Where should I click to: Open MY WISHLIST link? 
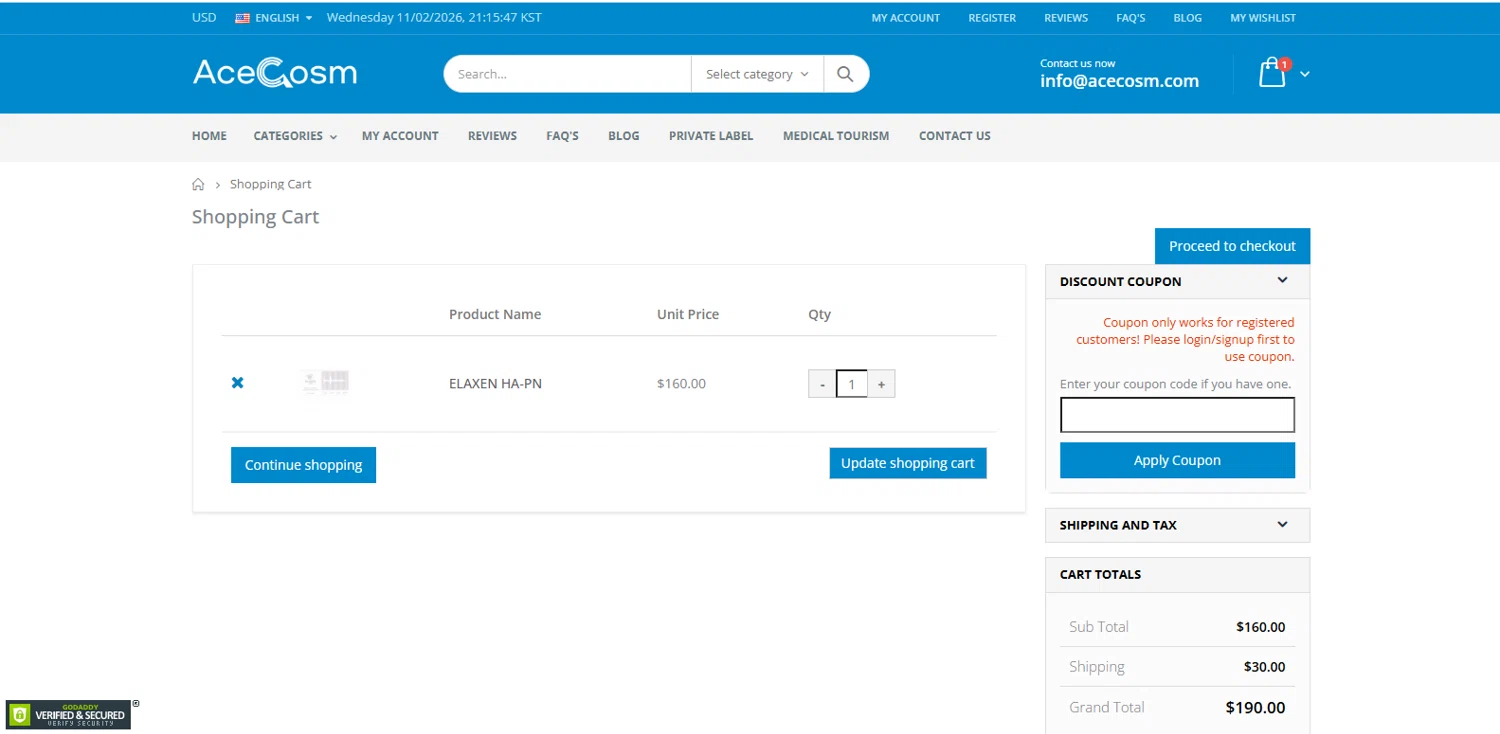[1263, 18]
